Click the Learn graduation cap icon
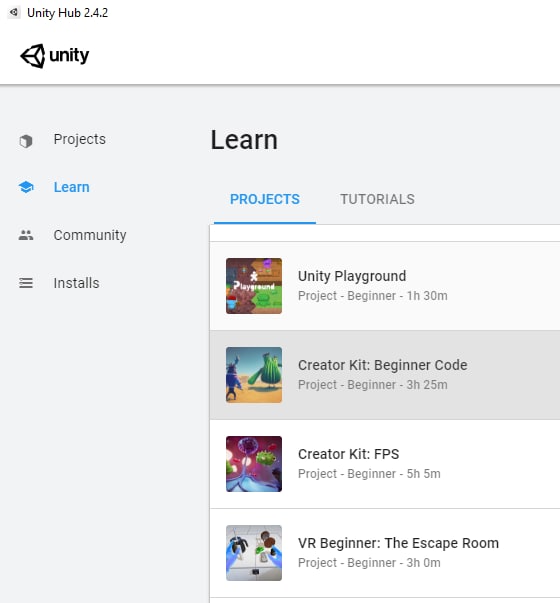Viewport: 560px width, 603px height. tap(26, 187)
